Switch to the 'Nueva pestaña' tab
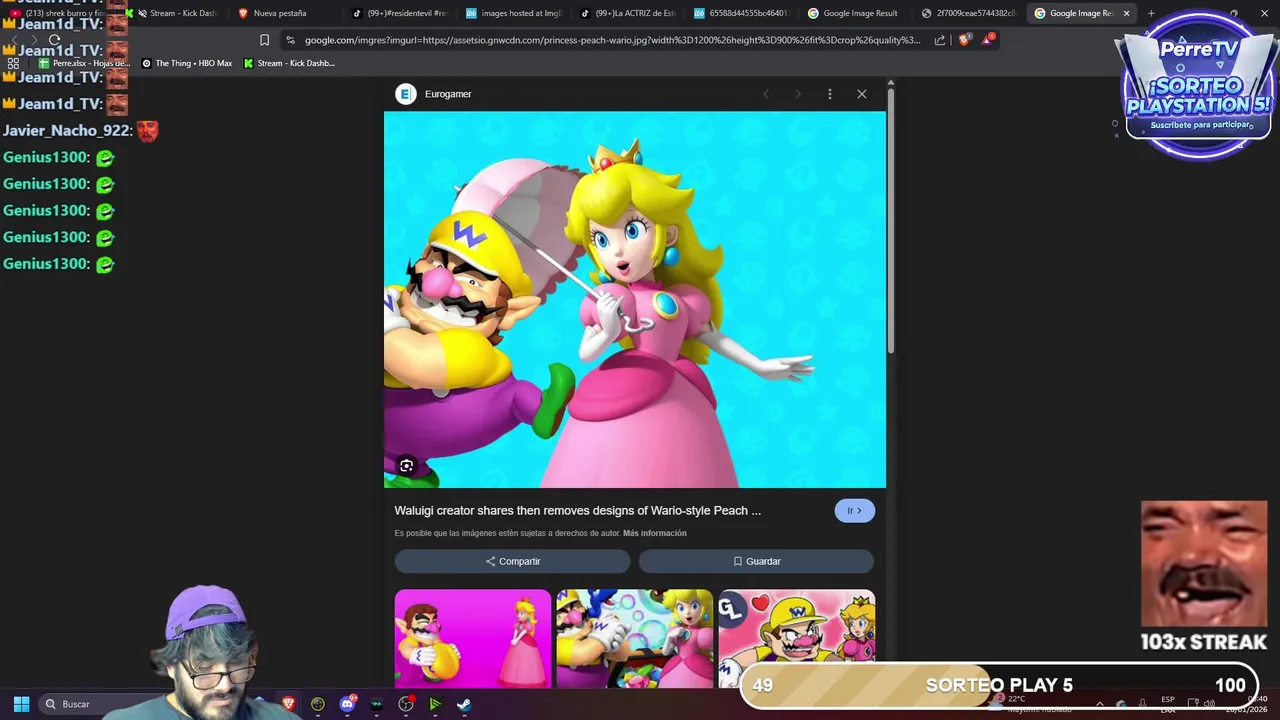The height and width of the screenshot is (720, 1280). coord(280,13)
